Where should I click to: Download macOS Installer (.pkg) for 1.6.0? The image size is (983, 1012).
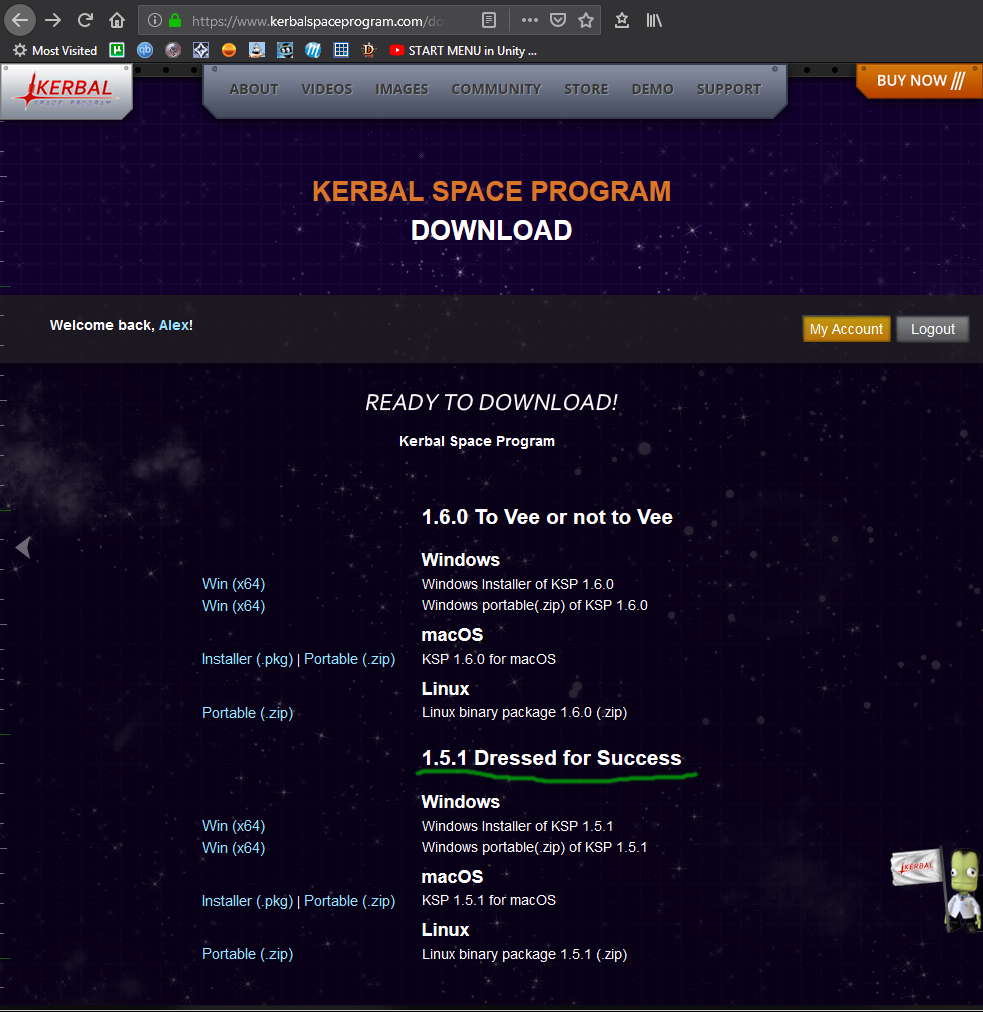click(247, 659)
